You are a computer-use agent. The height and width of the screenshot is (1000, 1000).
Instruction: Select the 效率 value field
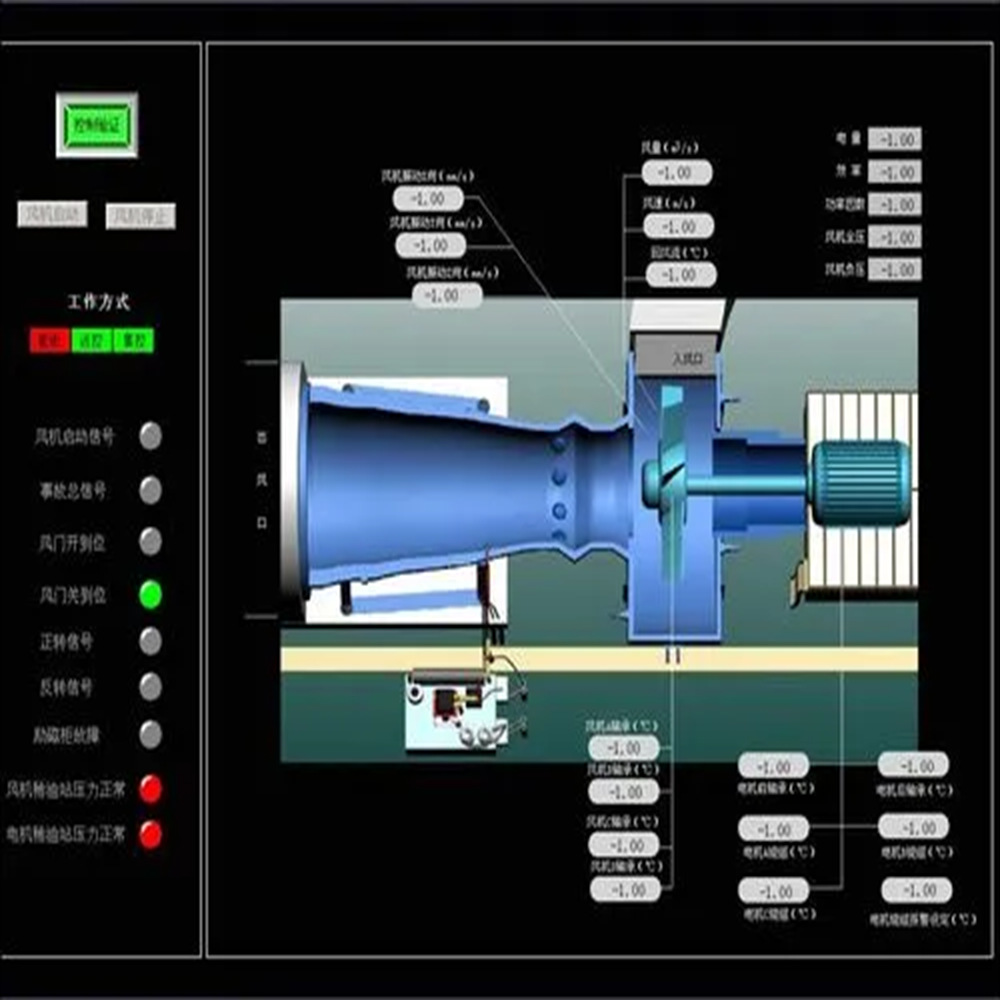tap(895, 172)
